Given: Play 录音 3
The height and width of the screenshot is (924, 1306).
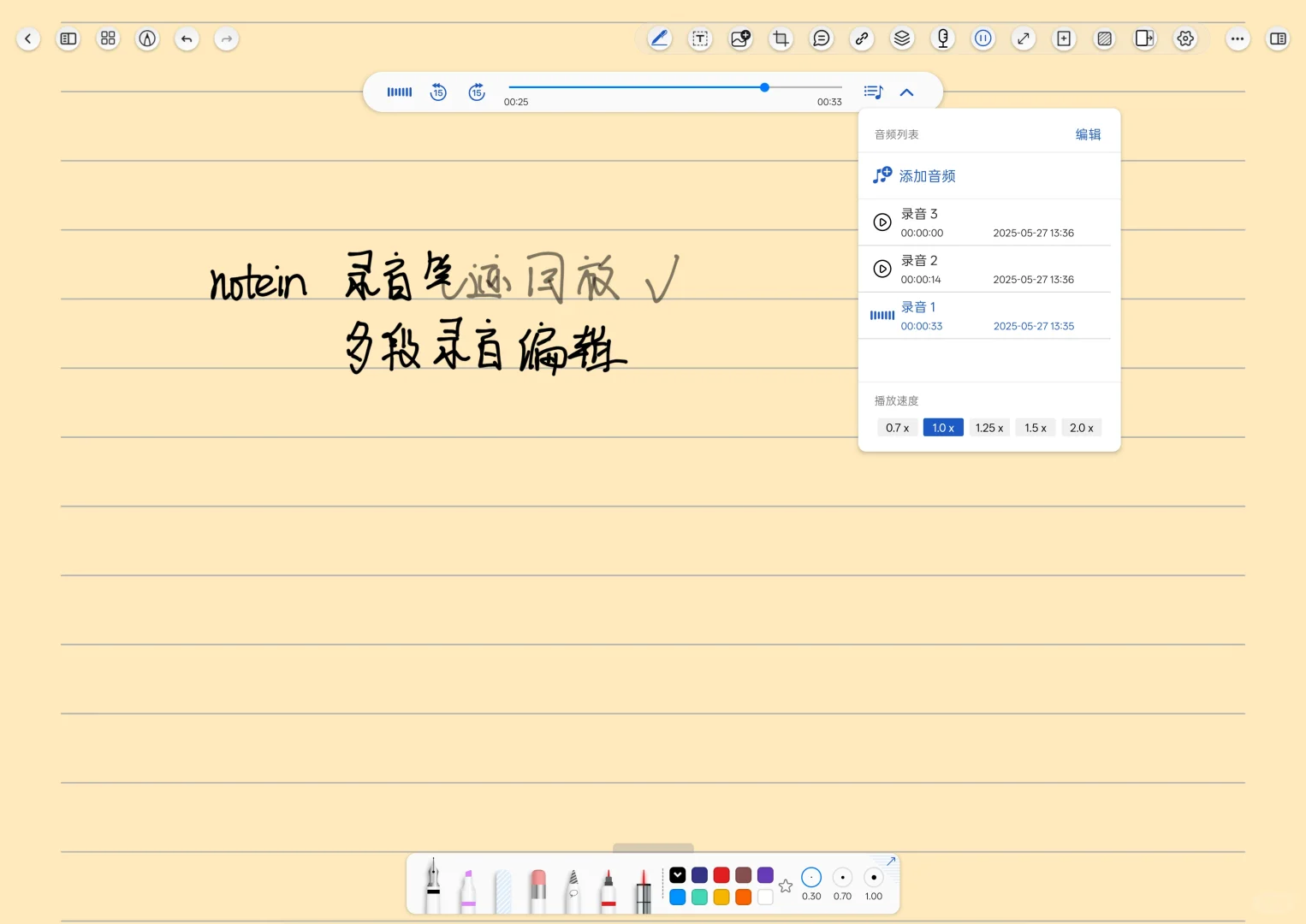Looking at the screenshot, I should 882,222.
